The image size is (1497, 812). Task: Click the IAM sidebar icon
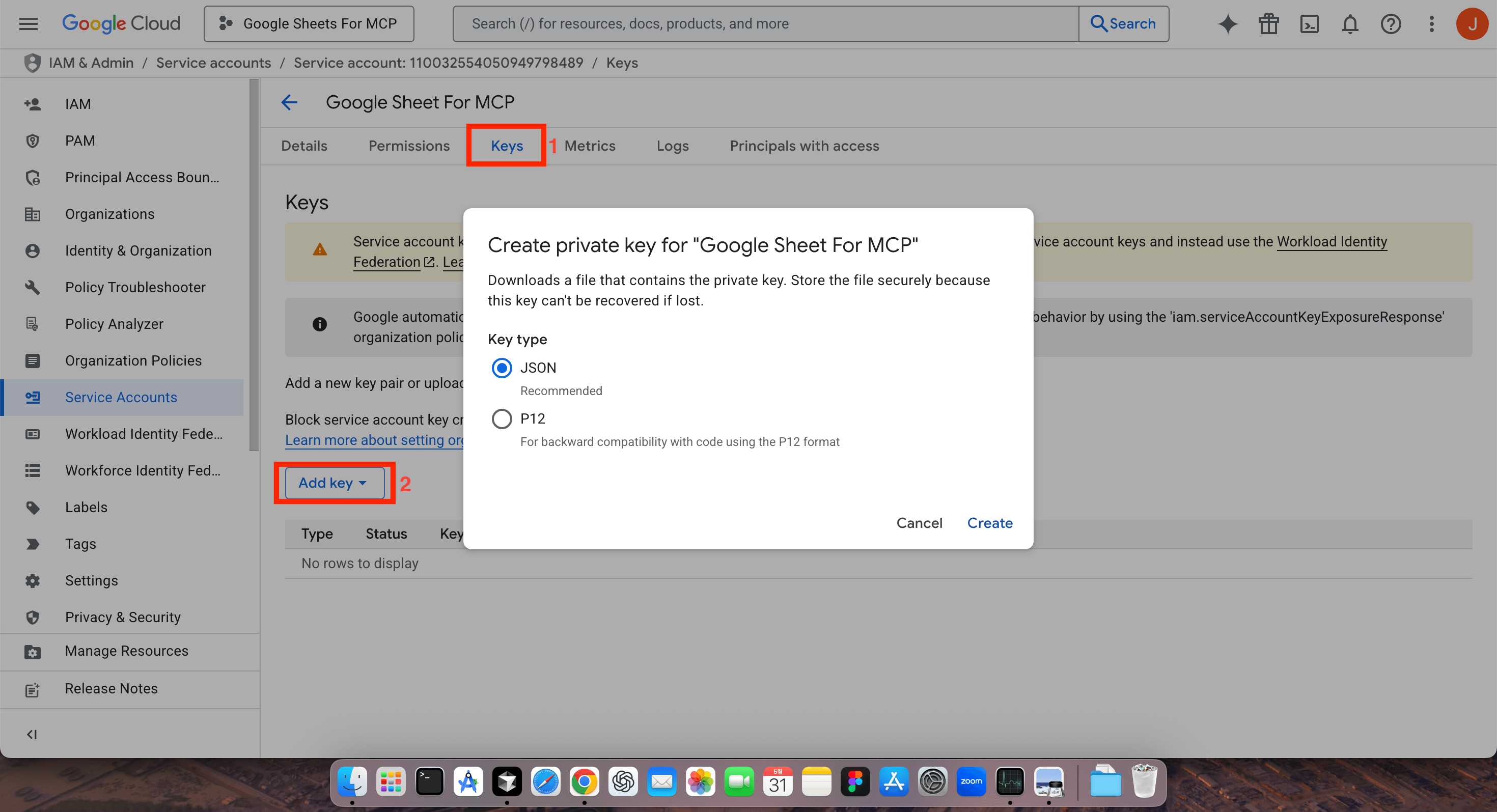tap(33, 104)
